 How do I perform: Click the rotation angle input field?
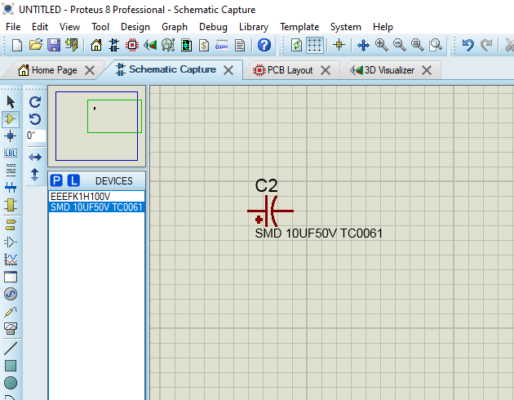click(36, 135)
